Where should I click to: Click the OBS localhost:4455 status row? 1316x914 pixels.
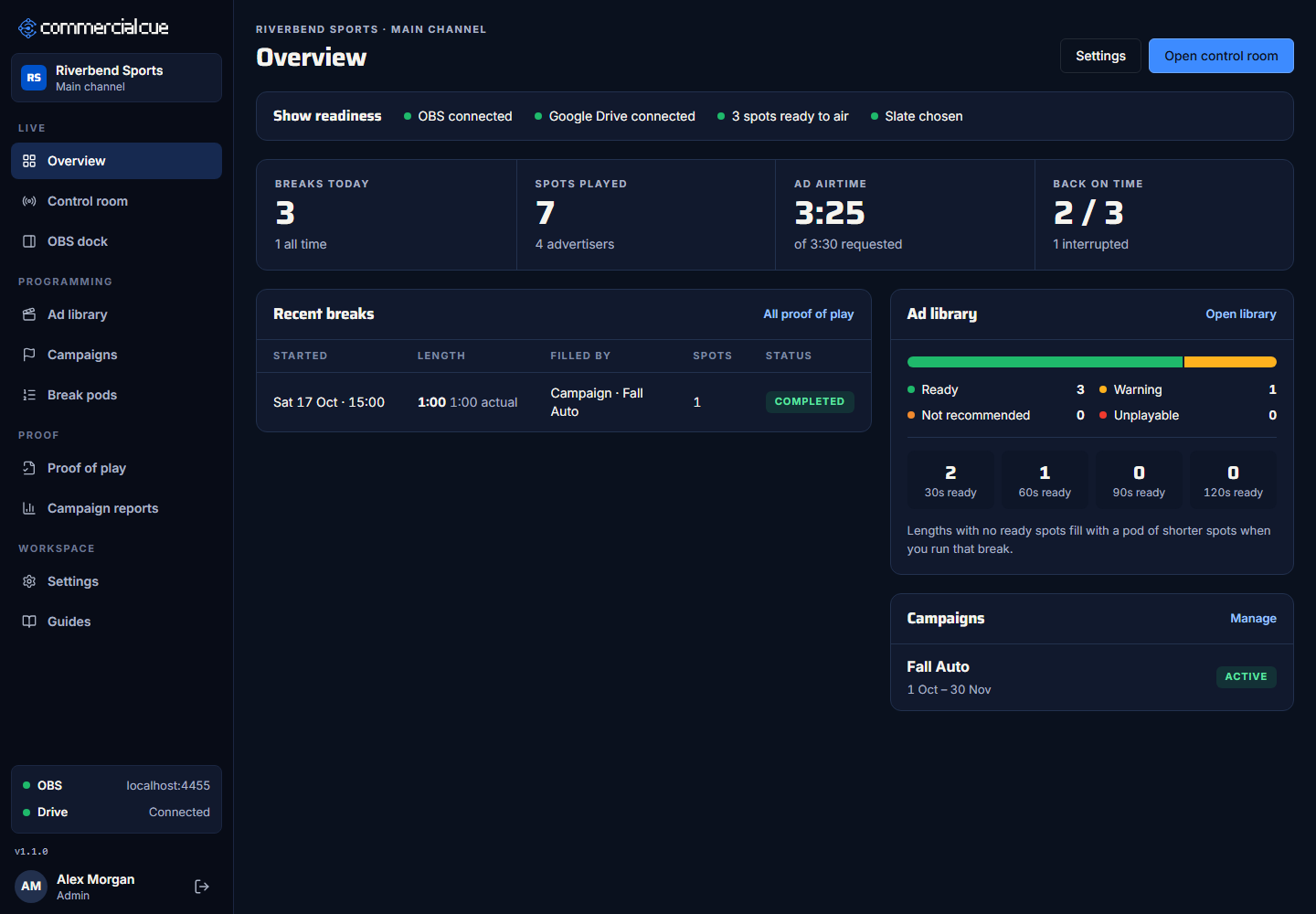click(x=116, y=785)
